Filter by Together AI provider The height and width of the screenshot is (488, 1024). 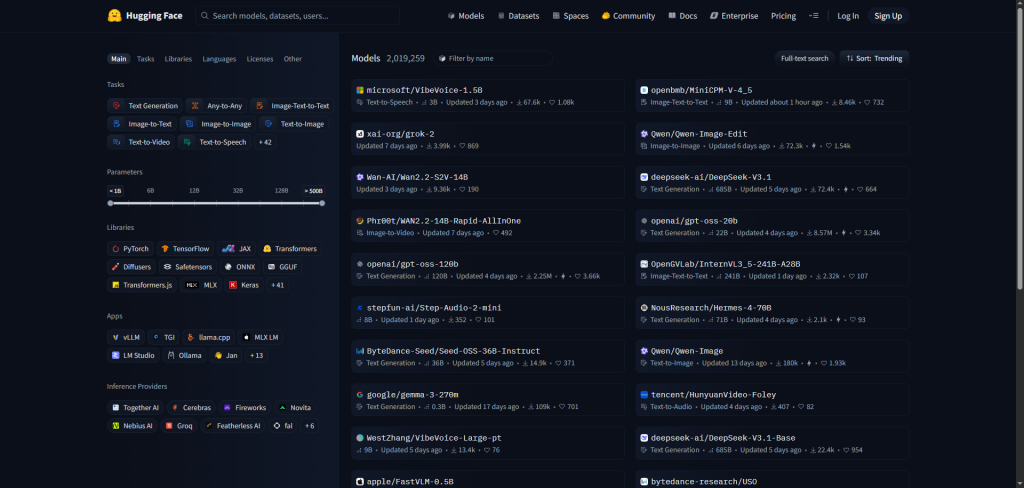pyautogui.click(x=135, y=408)
